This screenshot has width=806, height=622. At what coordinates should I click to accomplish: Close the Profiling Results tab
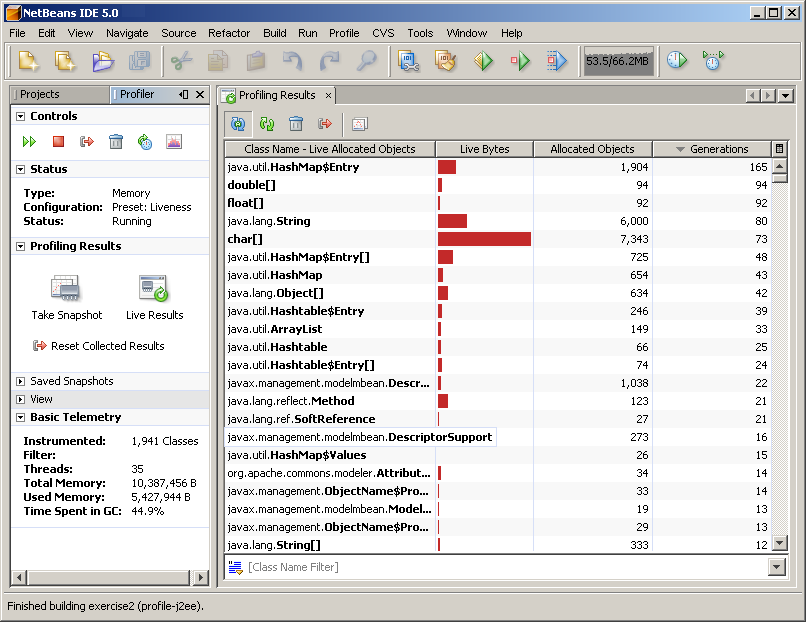[x=328, y=96]
